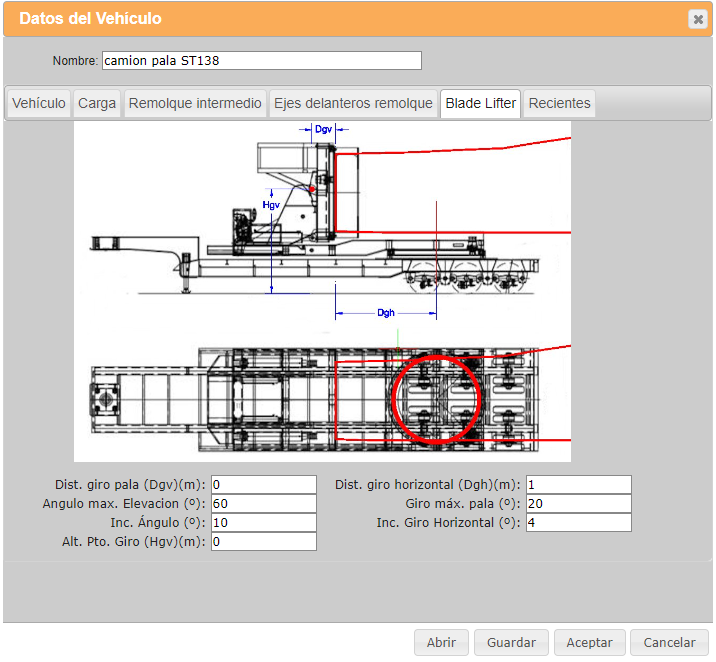
Task: Focus the Inc. Ángulo field
Action: (x=263, y=523)
